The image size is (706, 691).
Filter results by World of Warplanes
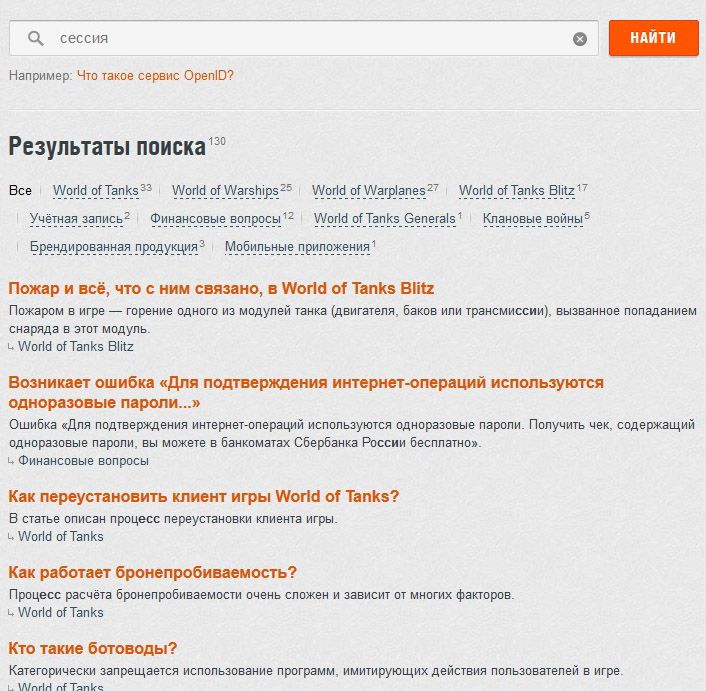tap(368, 190)
